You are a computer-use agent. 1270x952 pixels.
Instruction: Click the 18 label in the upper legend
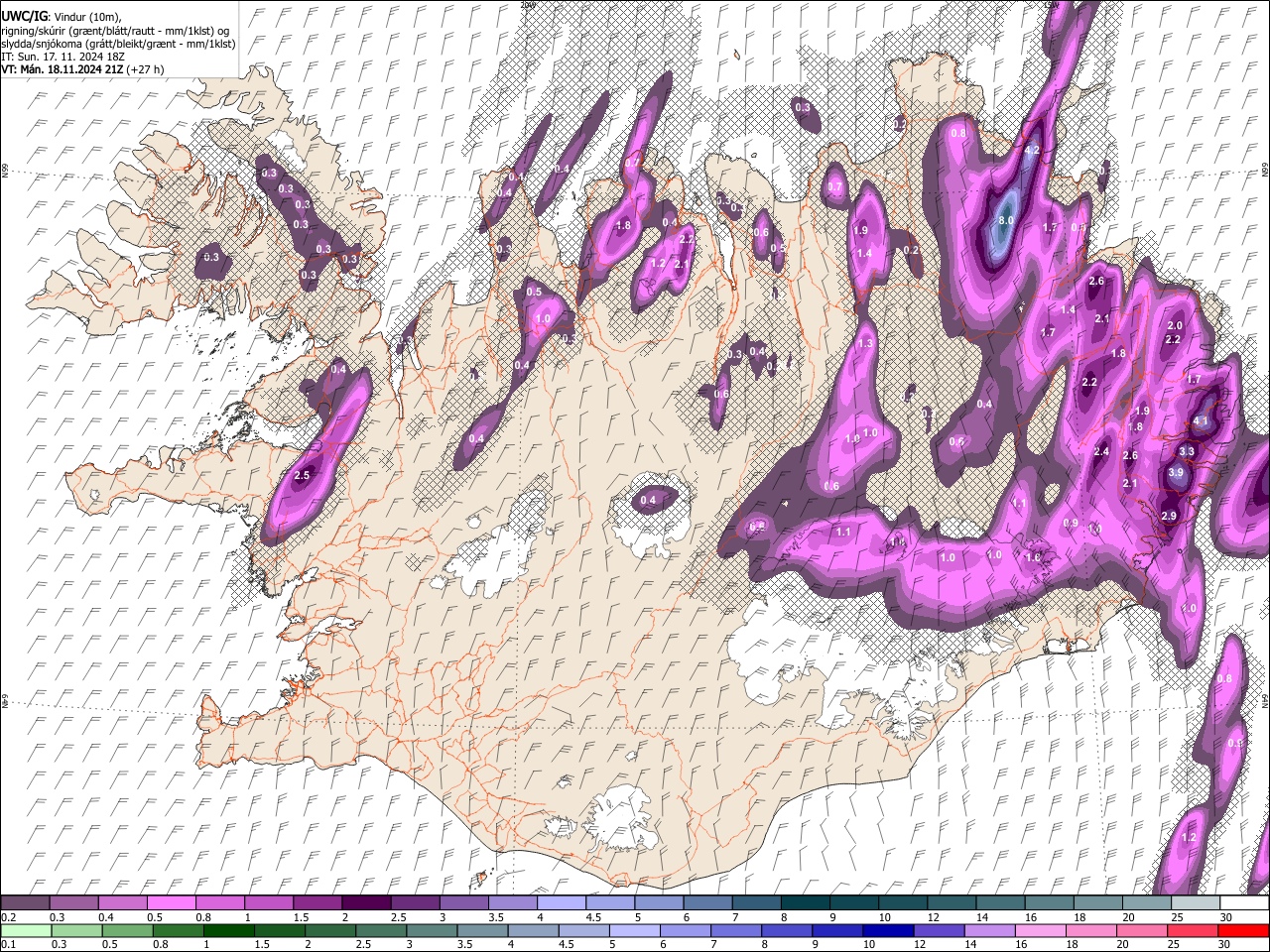tap(1079, 917)
